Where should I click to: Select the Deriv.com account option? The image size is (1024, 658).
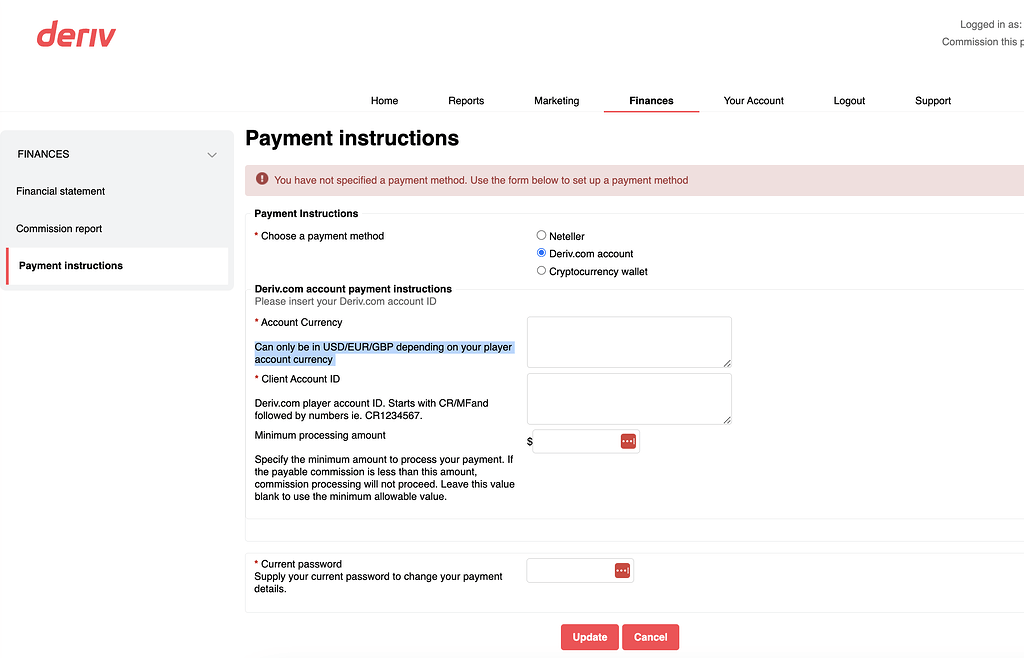541,253
